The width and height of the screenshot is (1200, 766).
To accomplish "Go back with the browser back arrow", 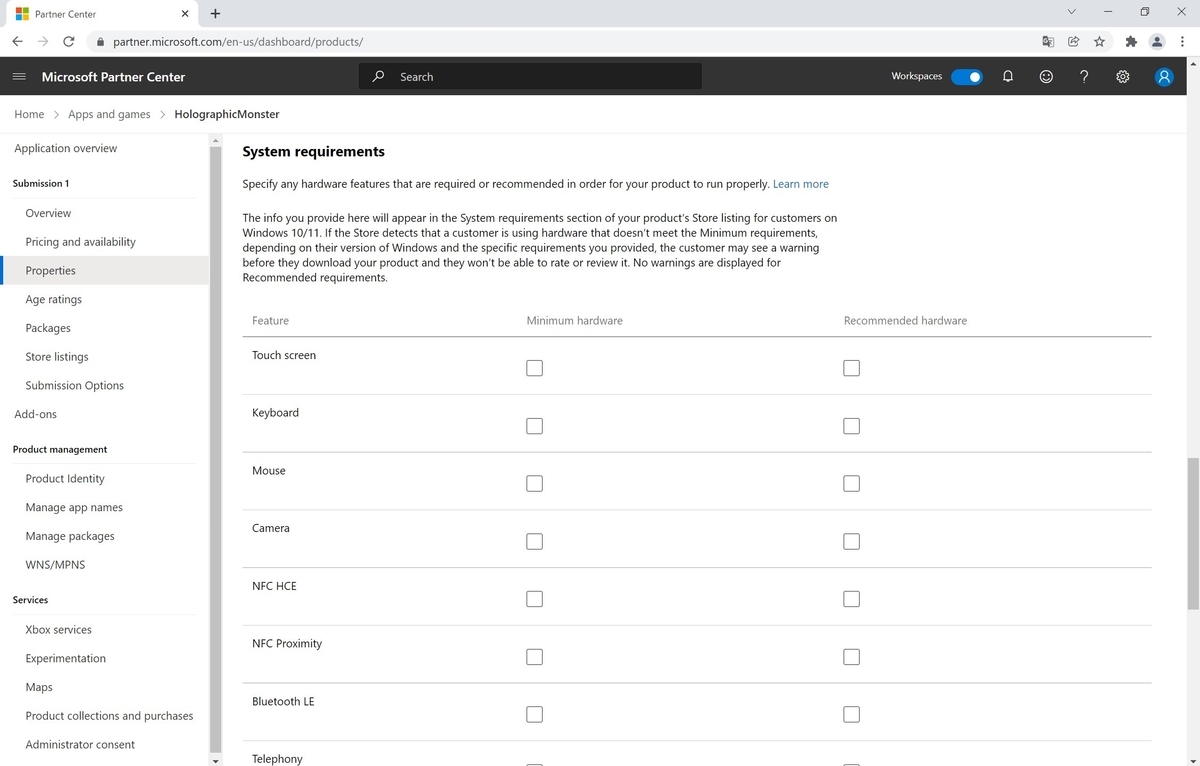I will click(x=18, y=41).
